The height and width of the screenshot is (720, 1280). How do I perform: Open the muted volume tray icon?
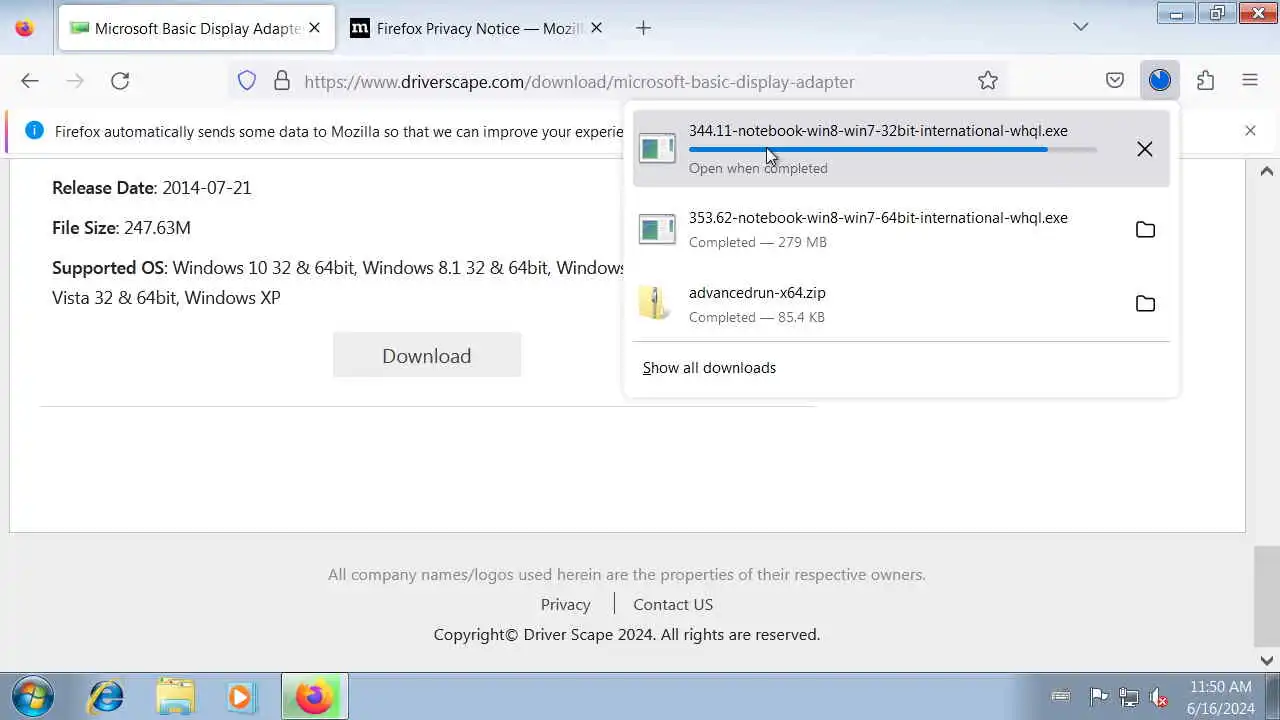pyautogui.click(x=1159, y=697)
